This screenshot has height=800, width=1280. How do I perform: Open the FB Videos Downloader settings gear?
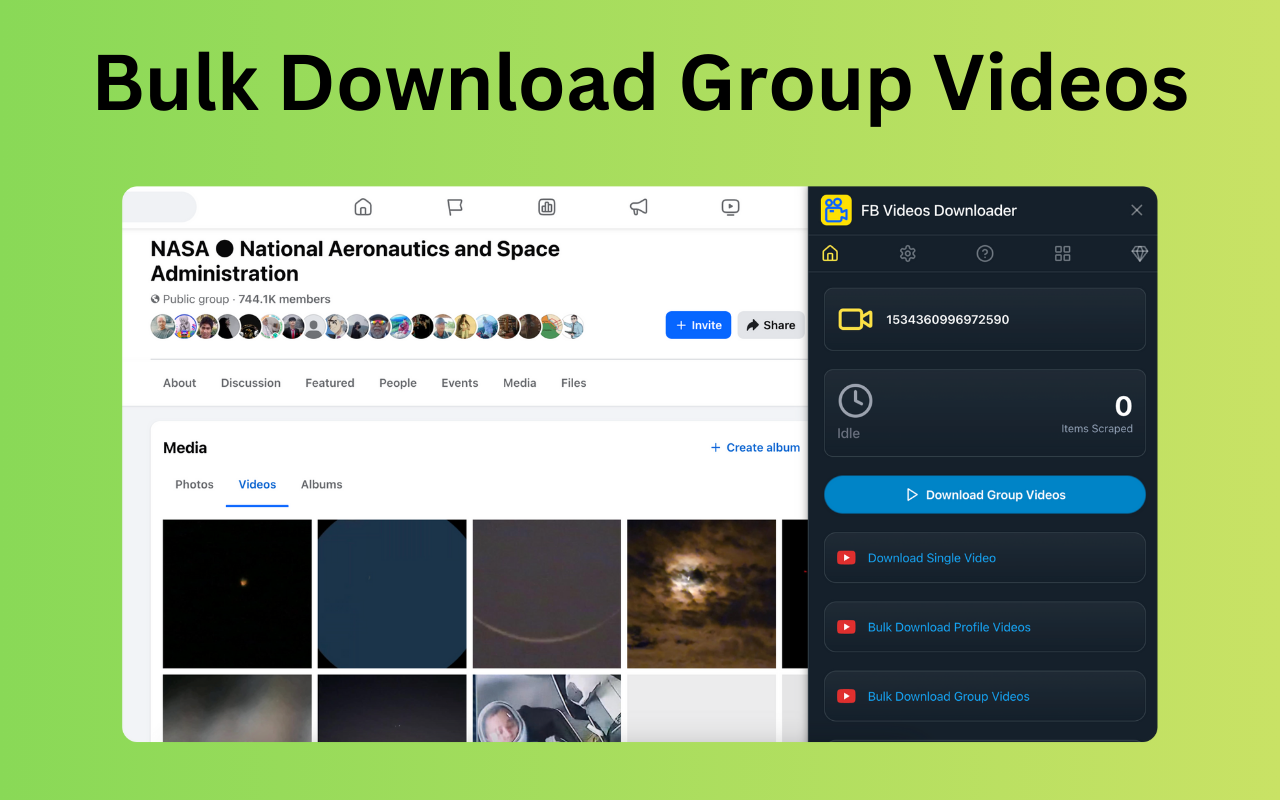pyautogui.click(x=907, y=253)
